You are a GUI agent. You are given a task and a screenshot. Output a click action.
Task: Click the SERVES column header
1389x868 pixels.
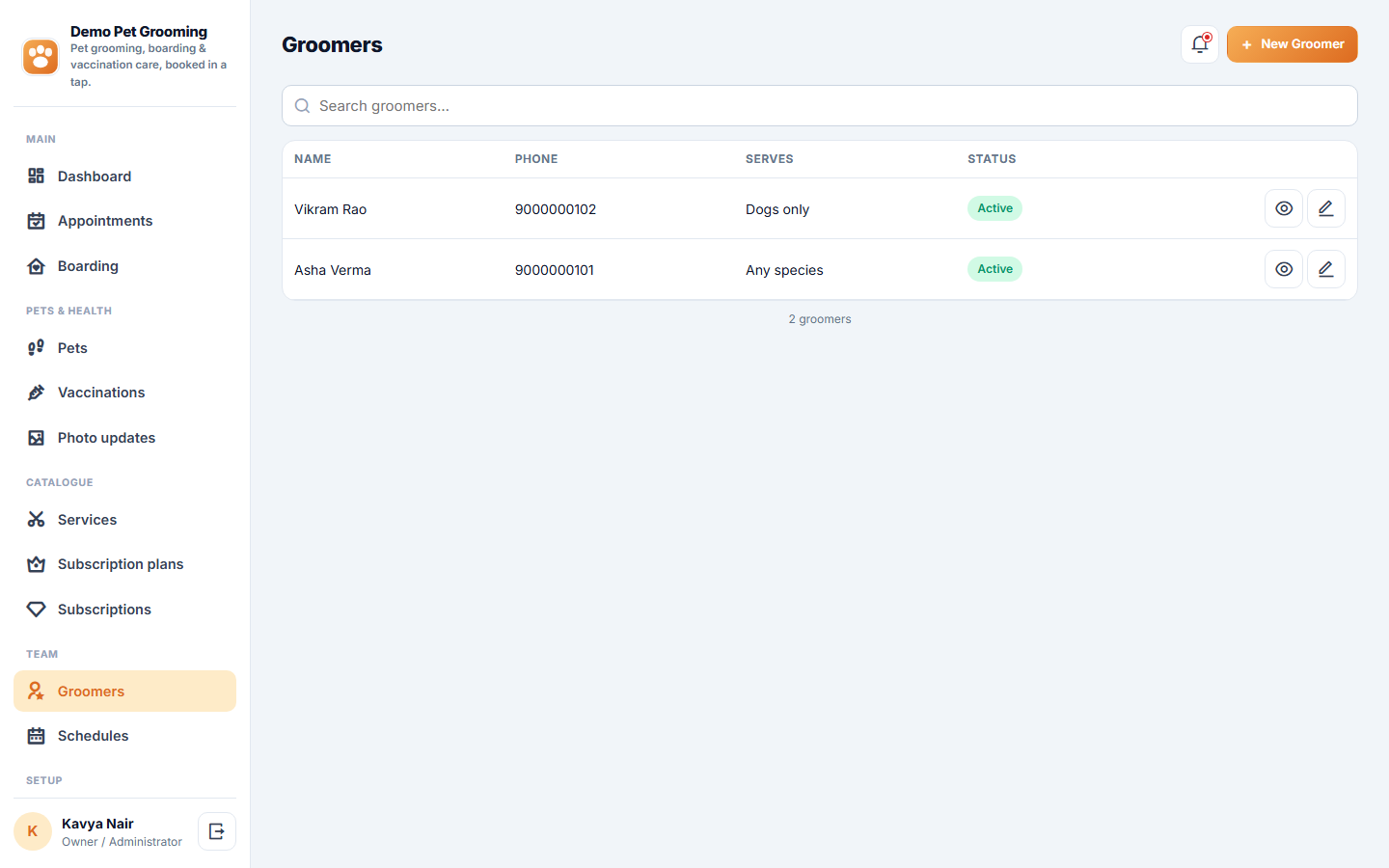[770, 159]
